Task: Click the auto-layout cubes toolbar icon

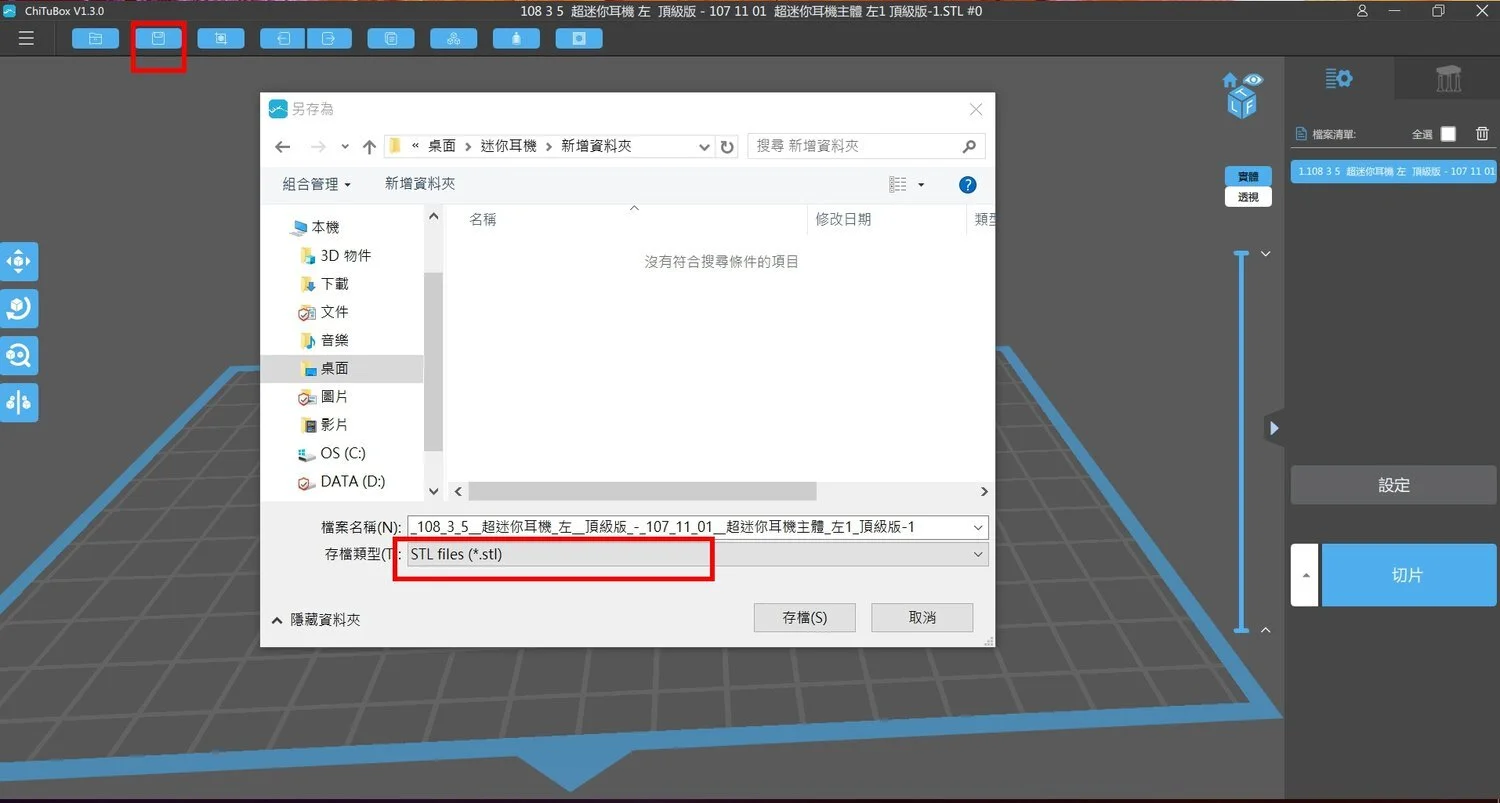Action: [454, 38]
